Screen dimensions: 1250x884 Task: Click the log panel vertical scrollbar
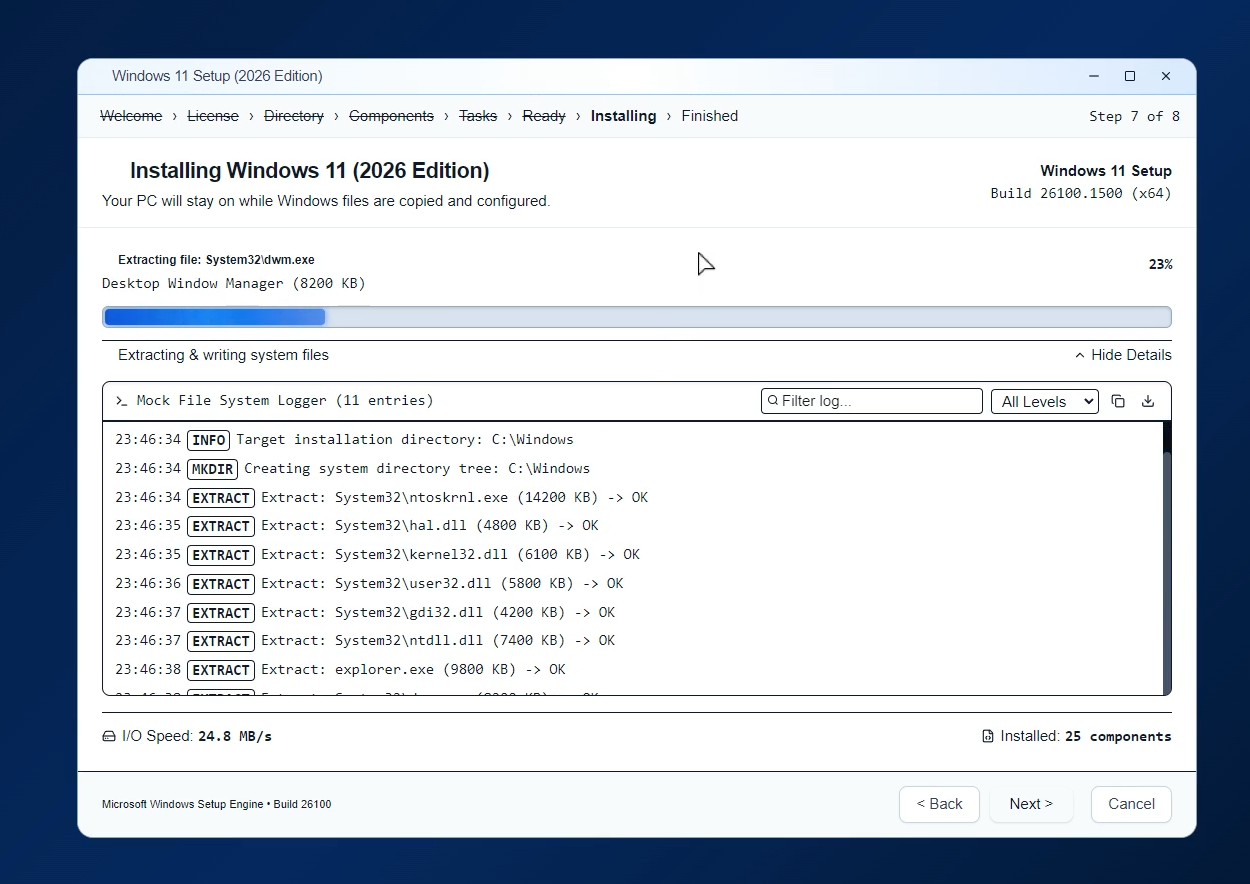coord(1168,558)
